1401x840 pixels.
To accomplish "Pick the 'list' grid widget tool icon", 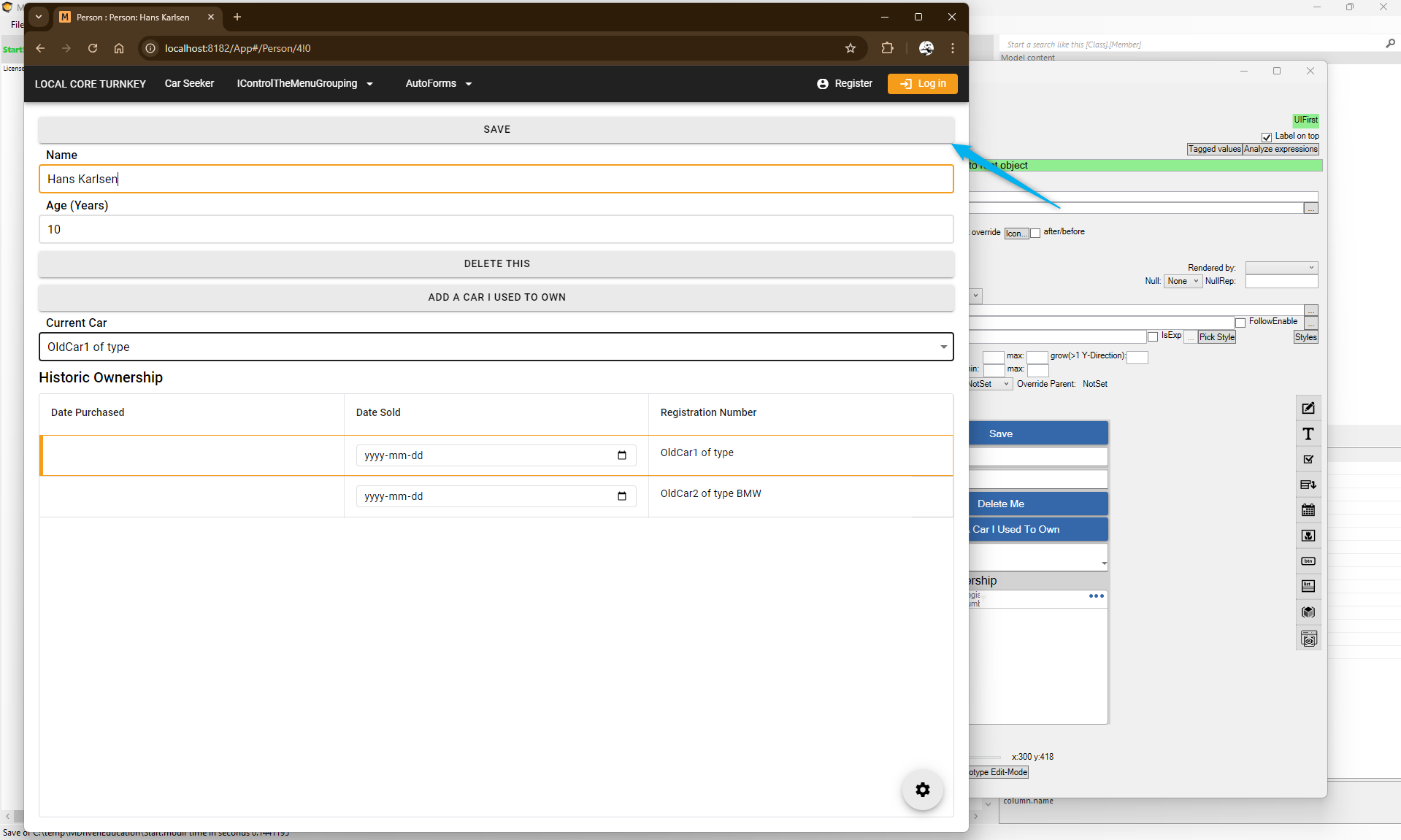I will point(1308,586).
